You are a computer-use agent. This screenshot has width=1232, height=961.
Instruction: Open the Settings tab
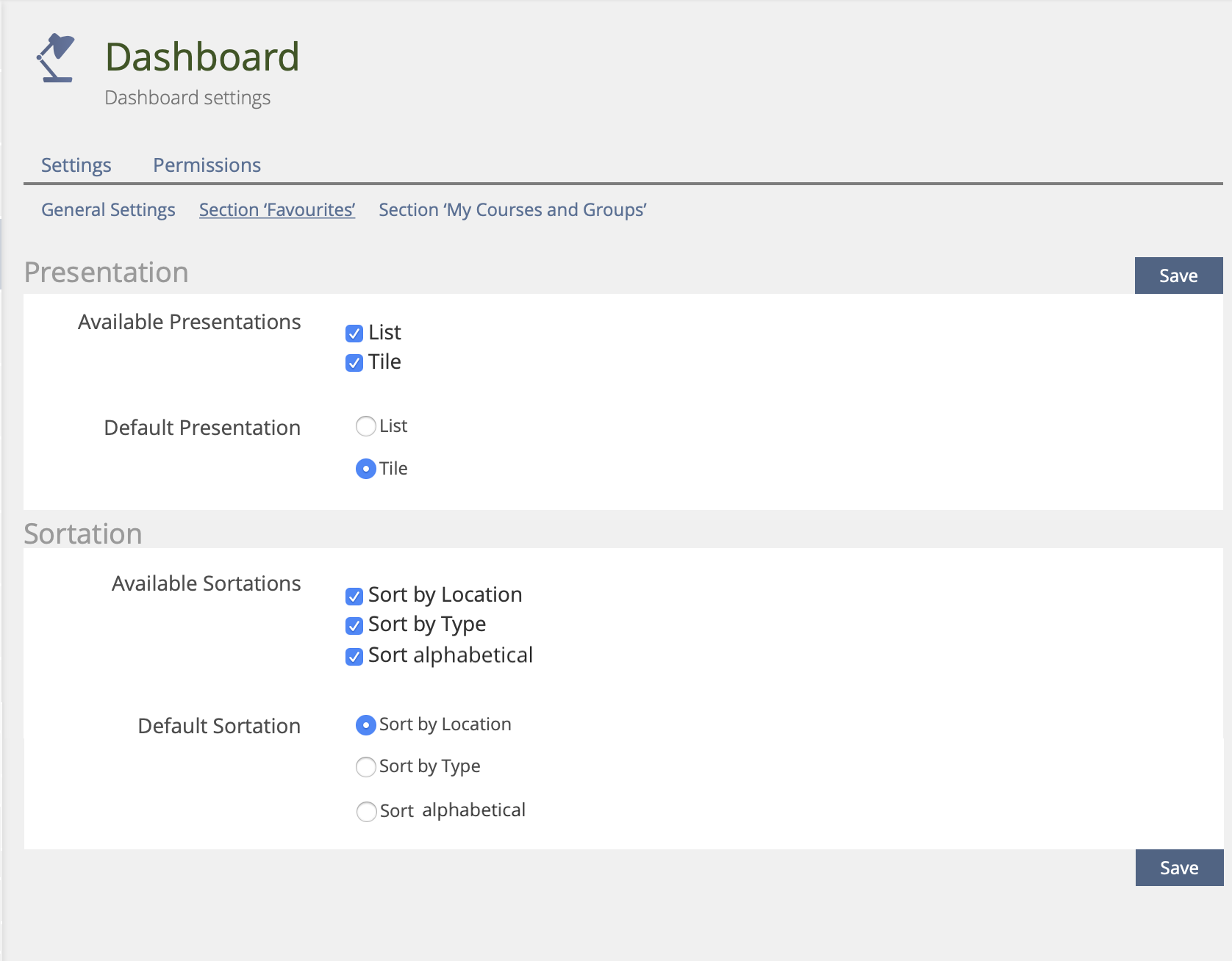tap(76, 165)
